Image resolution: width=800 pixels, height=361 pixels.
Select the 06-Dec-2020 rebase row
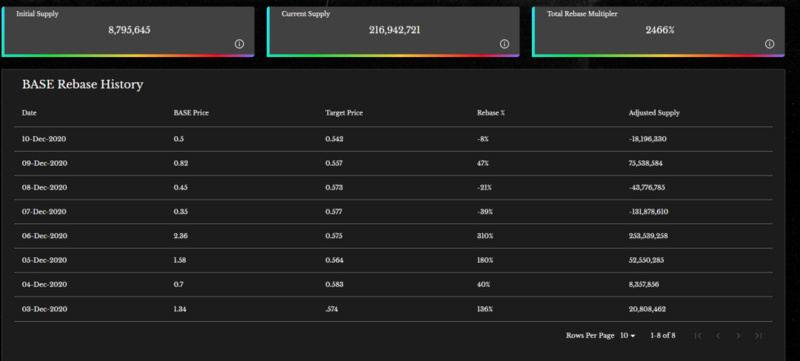tap(393, 236)
